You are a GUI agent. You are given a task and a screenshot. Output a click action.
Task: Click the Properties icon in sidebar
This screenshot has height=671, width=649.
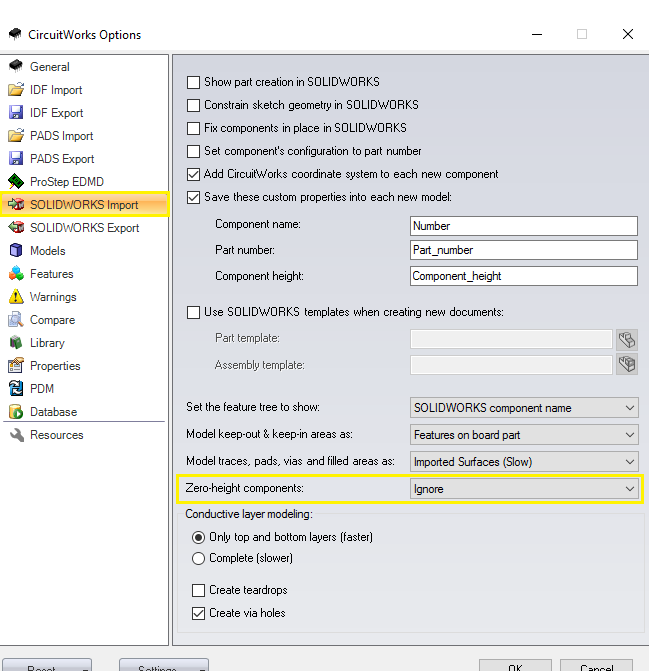pos(16,365)
